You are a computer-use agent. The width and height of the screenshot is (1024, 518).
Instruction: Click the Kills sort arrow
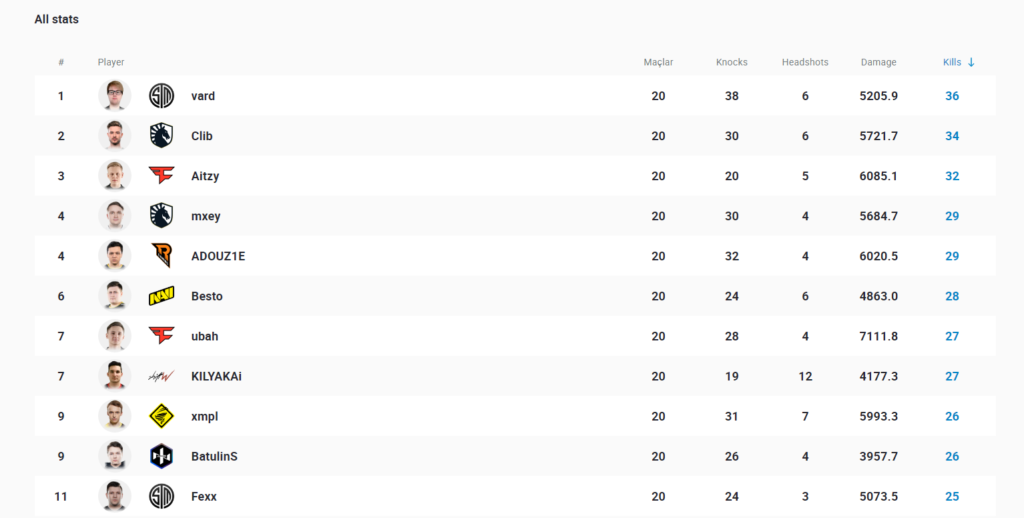[971, 62]
